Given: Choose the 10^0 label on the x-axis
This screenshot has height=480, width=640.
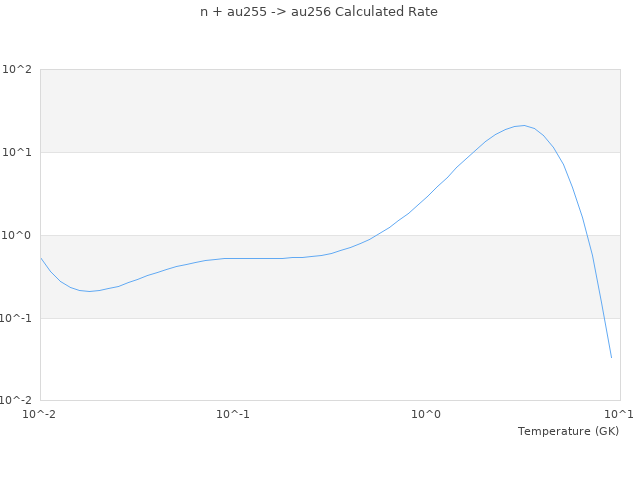Looking at the screenshot, I should (427, 414).
